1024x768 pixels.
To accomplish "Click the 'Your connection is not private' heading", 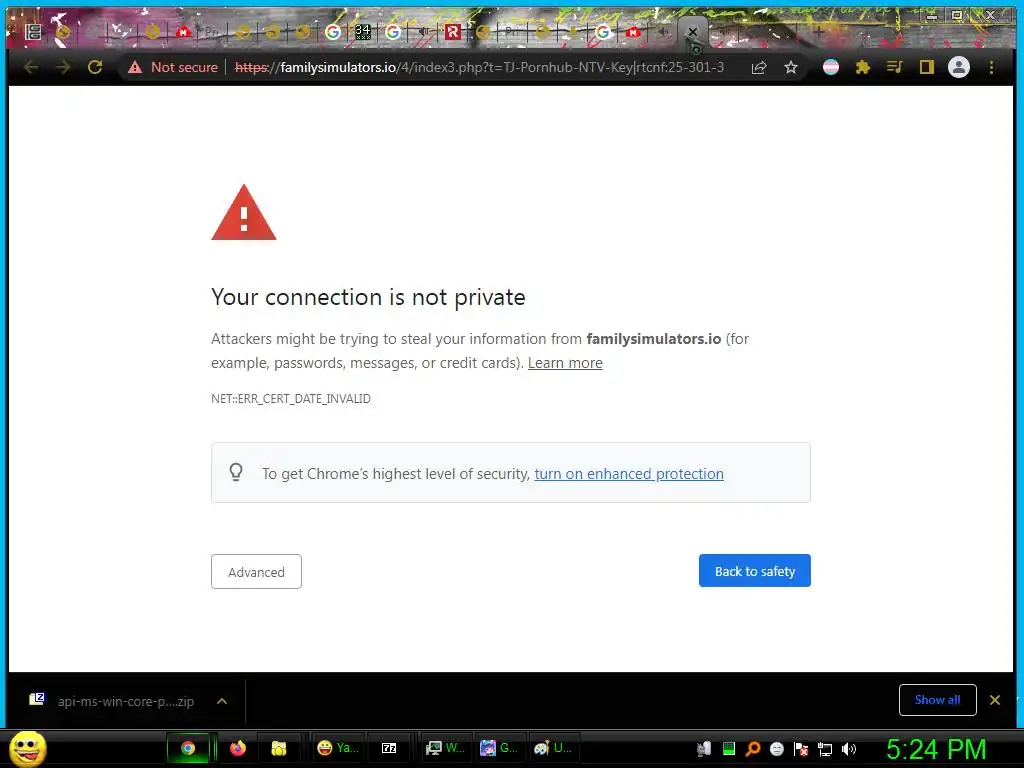I will tap(368, 297).
